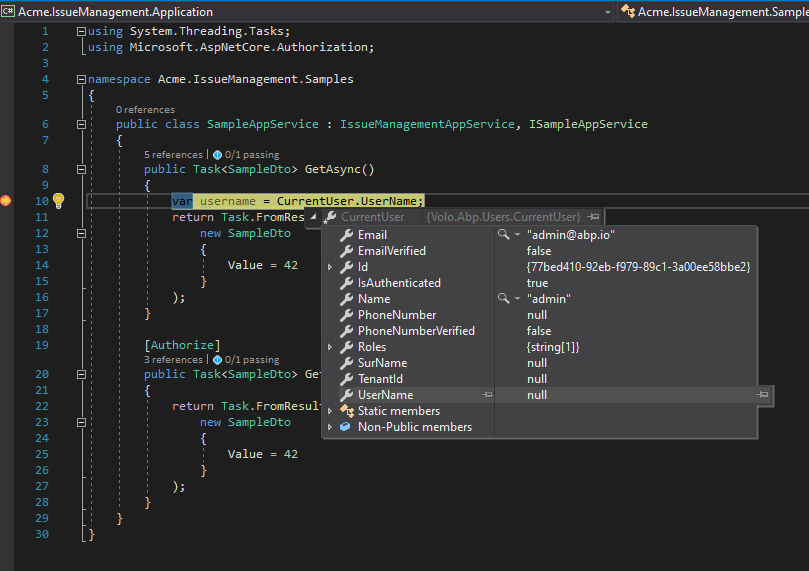Screen dimensions: 809x571
Task: Collapse the namespace block on line 4
Action: (x=81, y=79)
